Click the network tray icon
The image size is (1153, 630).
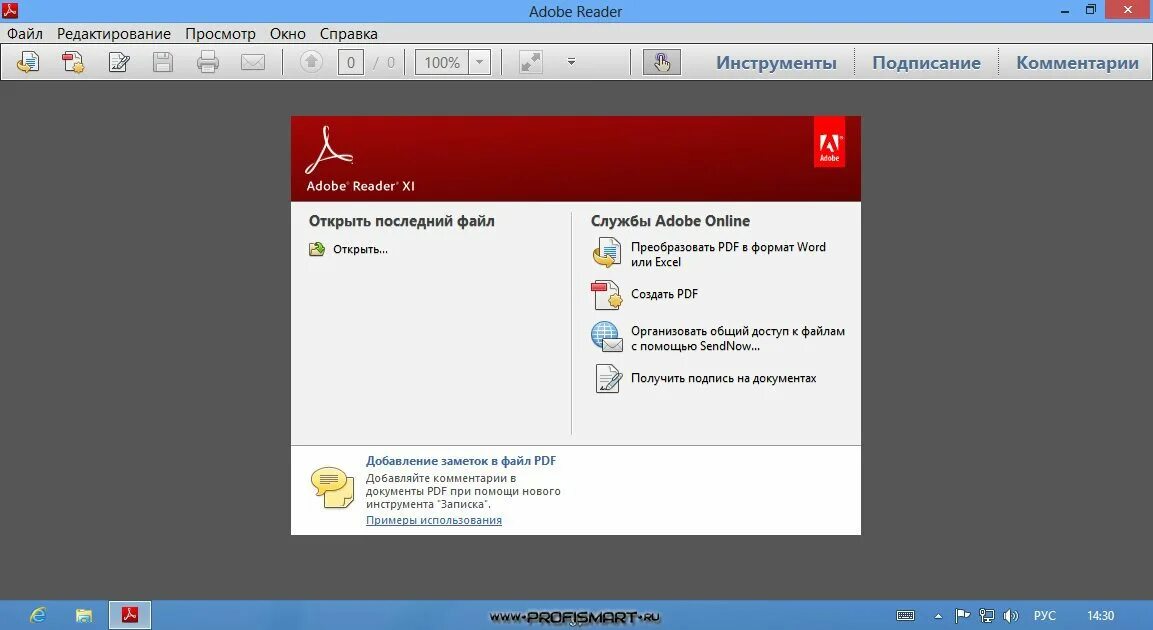tap(987, 615)
